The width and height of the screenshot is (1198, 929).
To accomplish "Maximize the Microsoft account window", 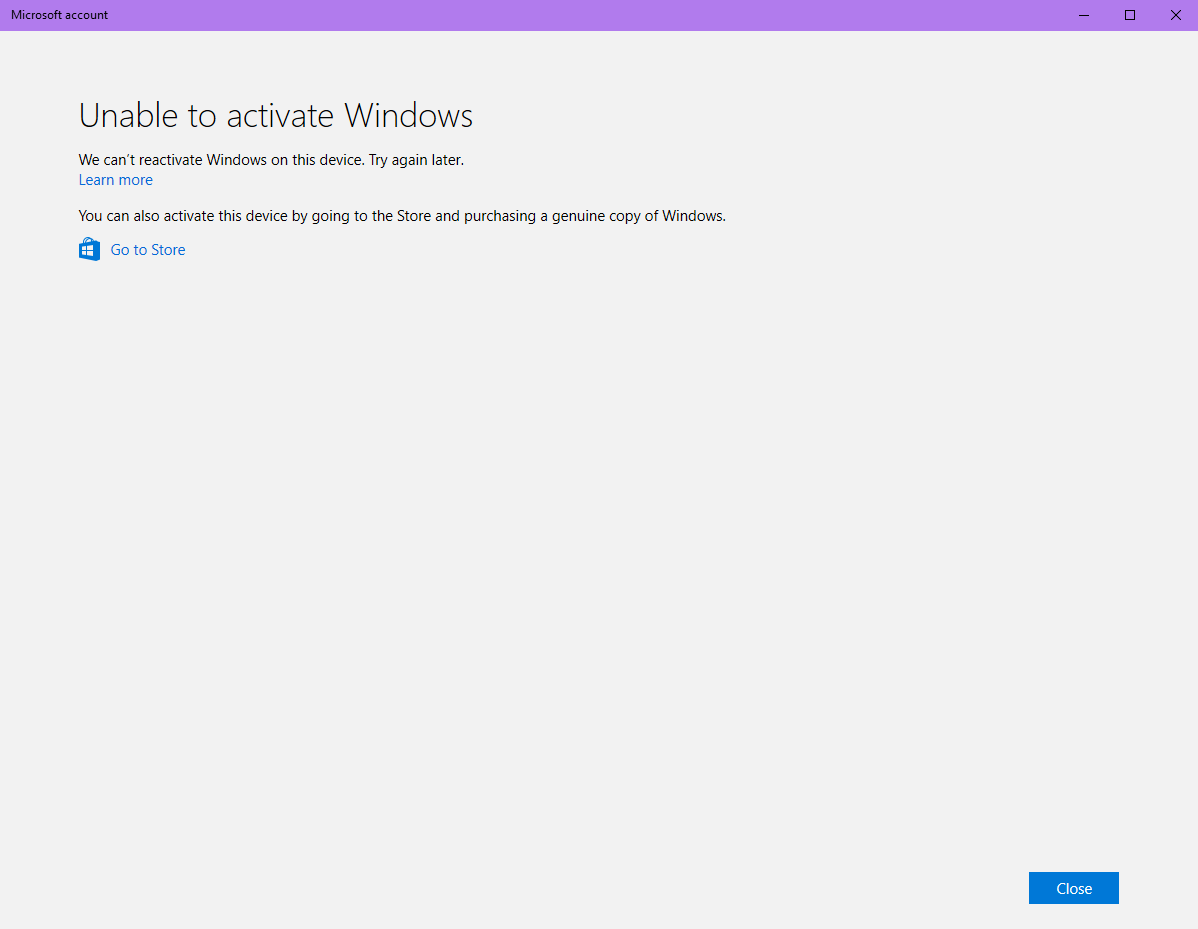I will 1129,15.
